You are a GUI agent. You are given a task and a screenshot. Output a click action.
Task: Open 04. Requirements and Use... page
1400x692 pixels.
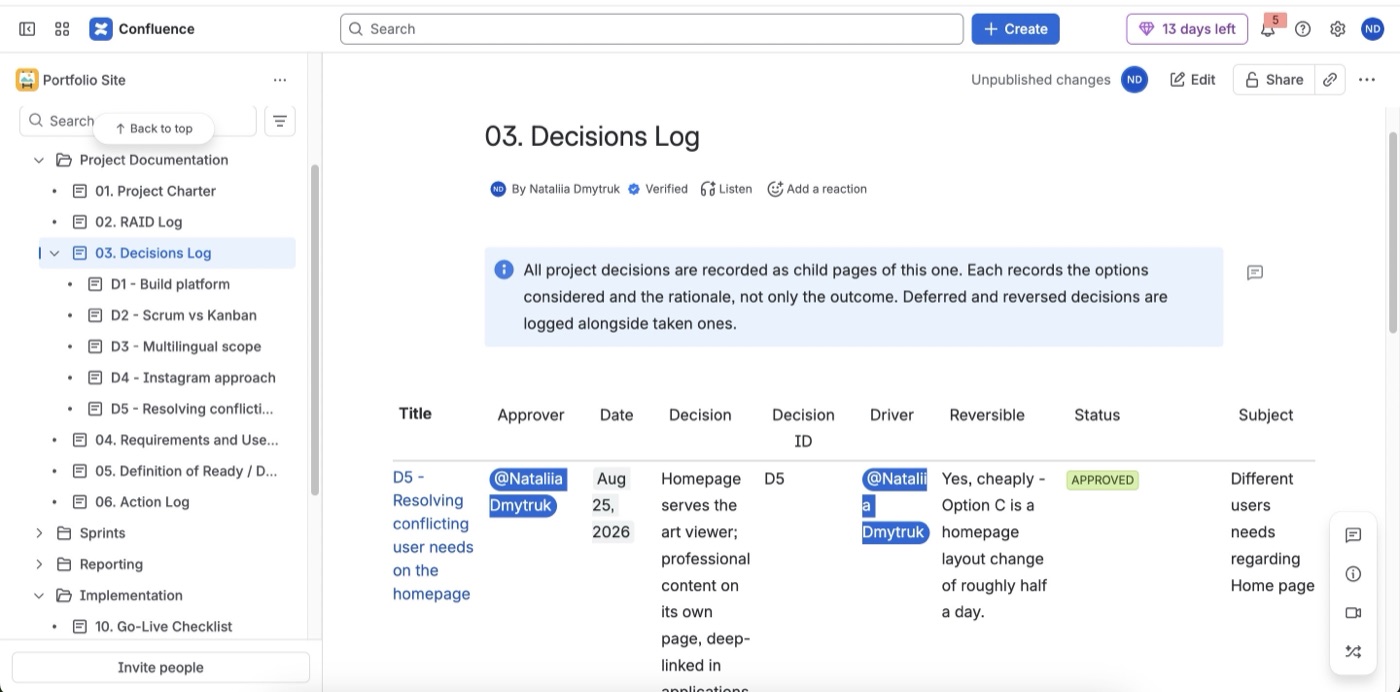[x=187, y=439]
